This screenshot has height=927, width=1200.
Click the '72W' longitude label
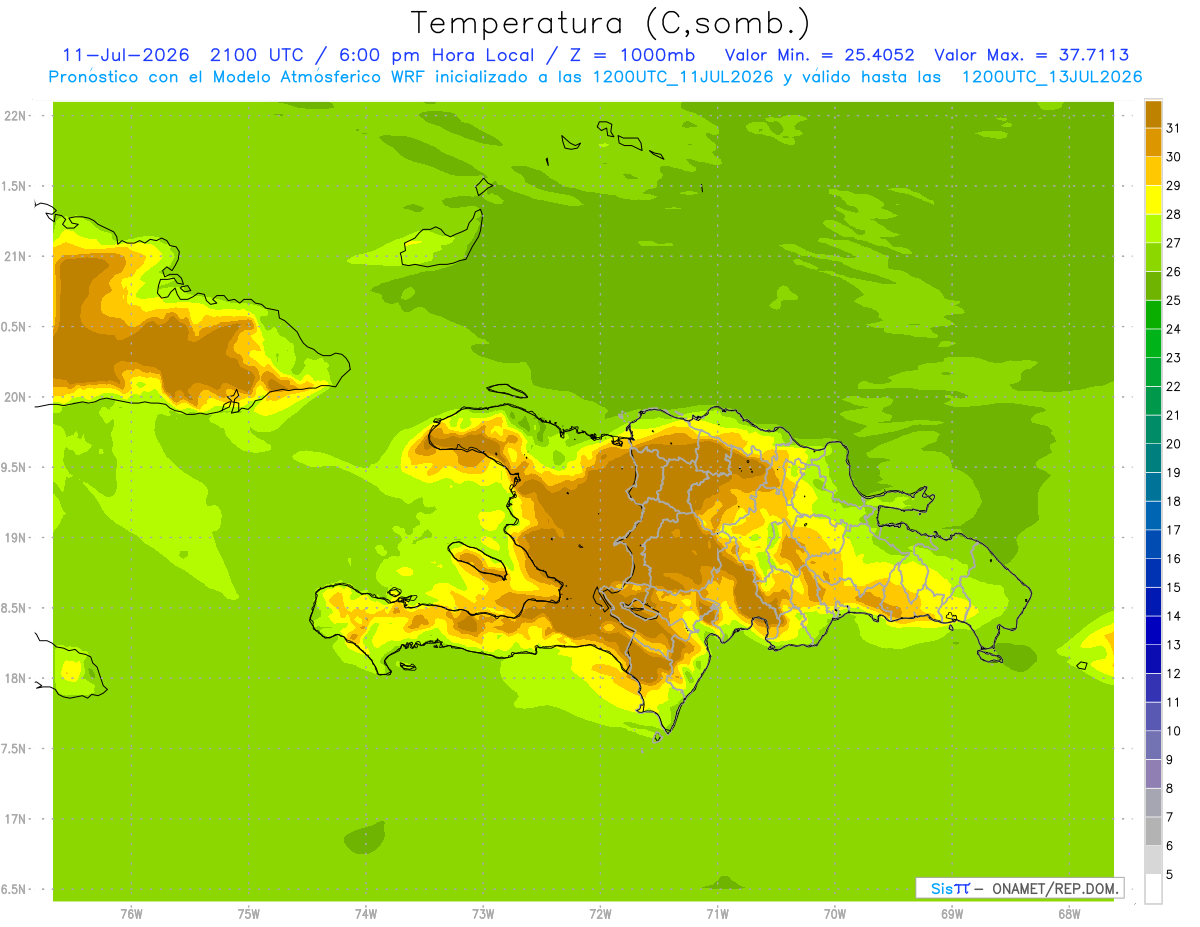tap(601, 914)
